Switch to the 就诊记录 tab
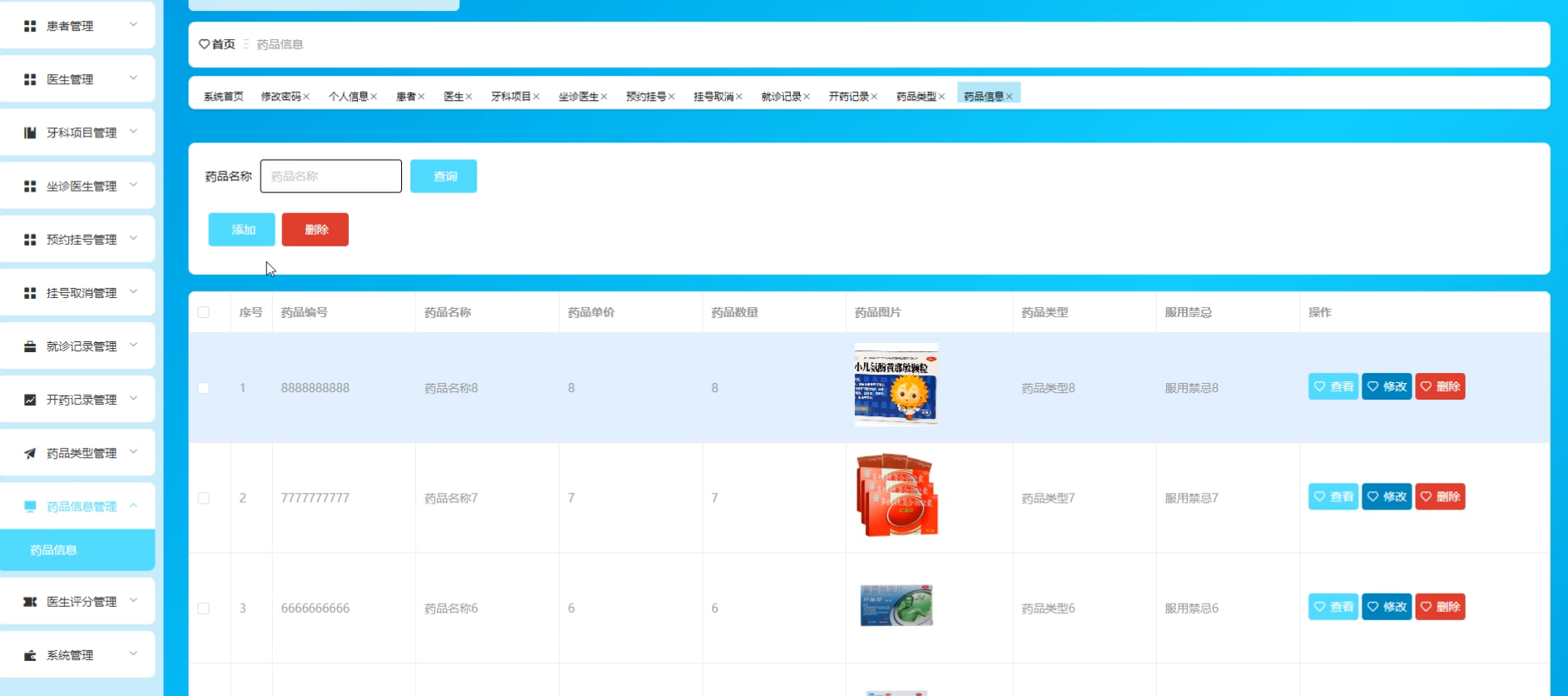 [781, 97]
